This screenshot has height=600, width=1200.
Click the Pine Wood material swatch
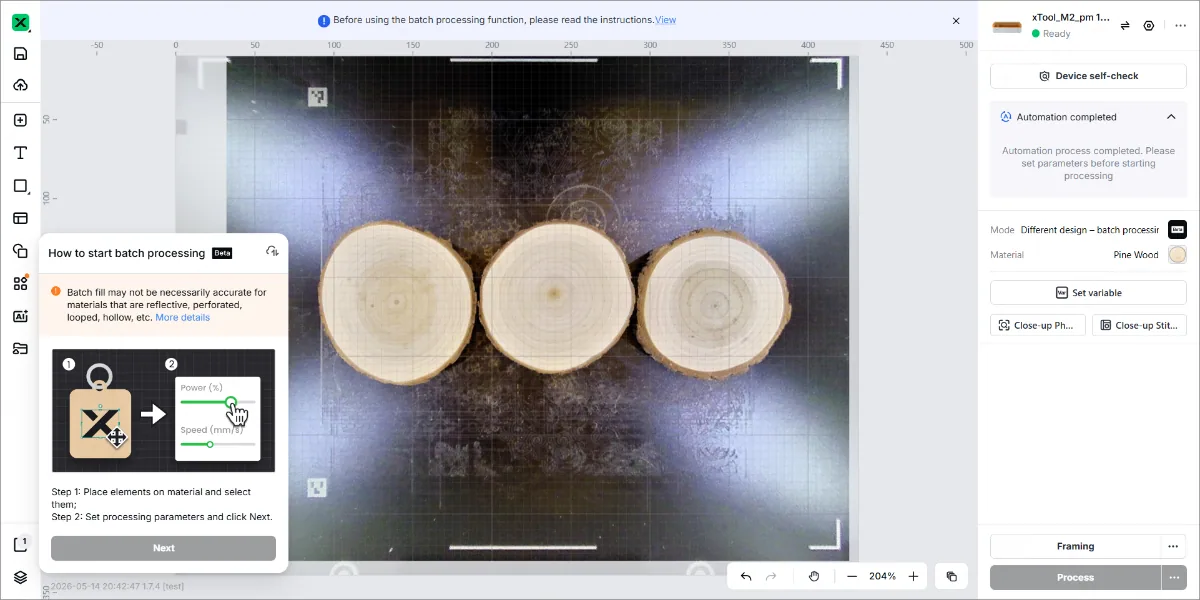(x=1177, y=255)
